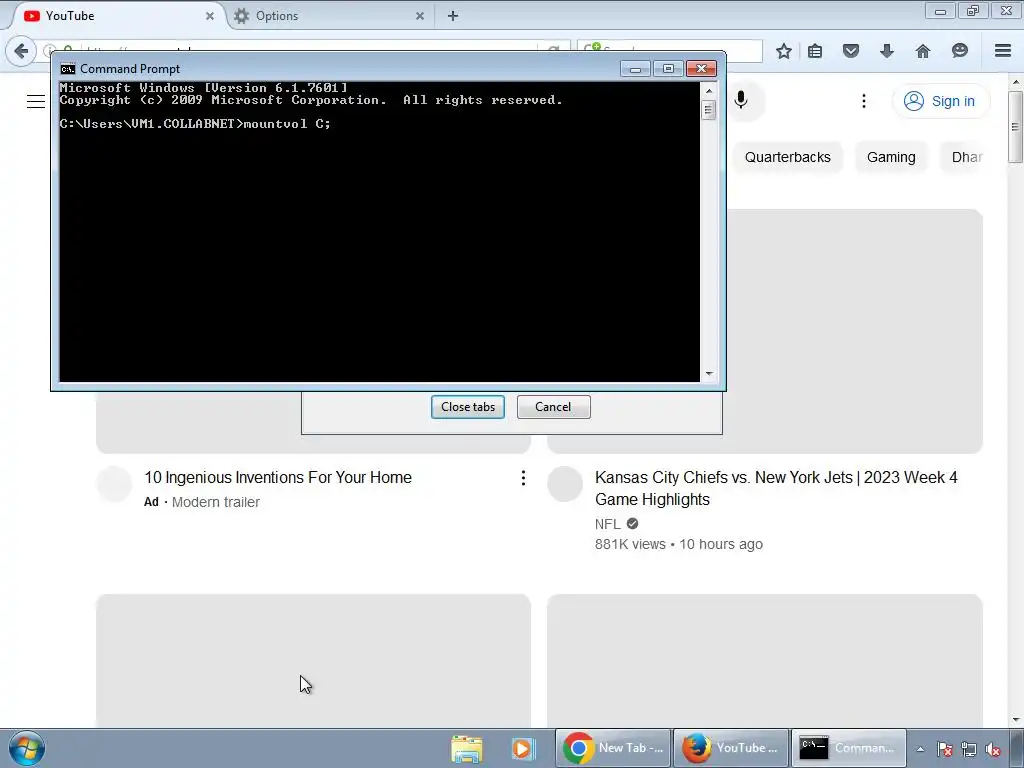Open the Windows Start menu orb
Screen dimensions: 1024x768
click(x=27, y=748)
